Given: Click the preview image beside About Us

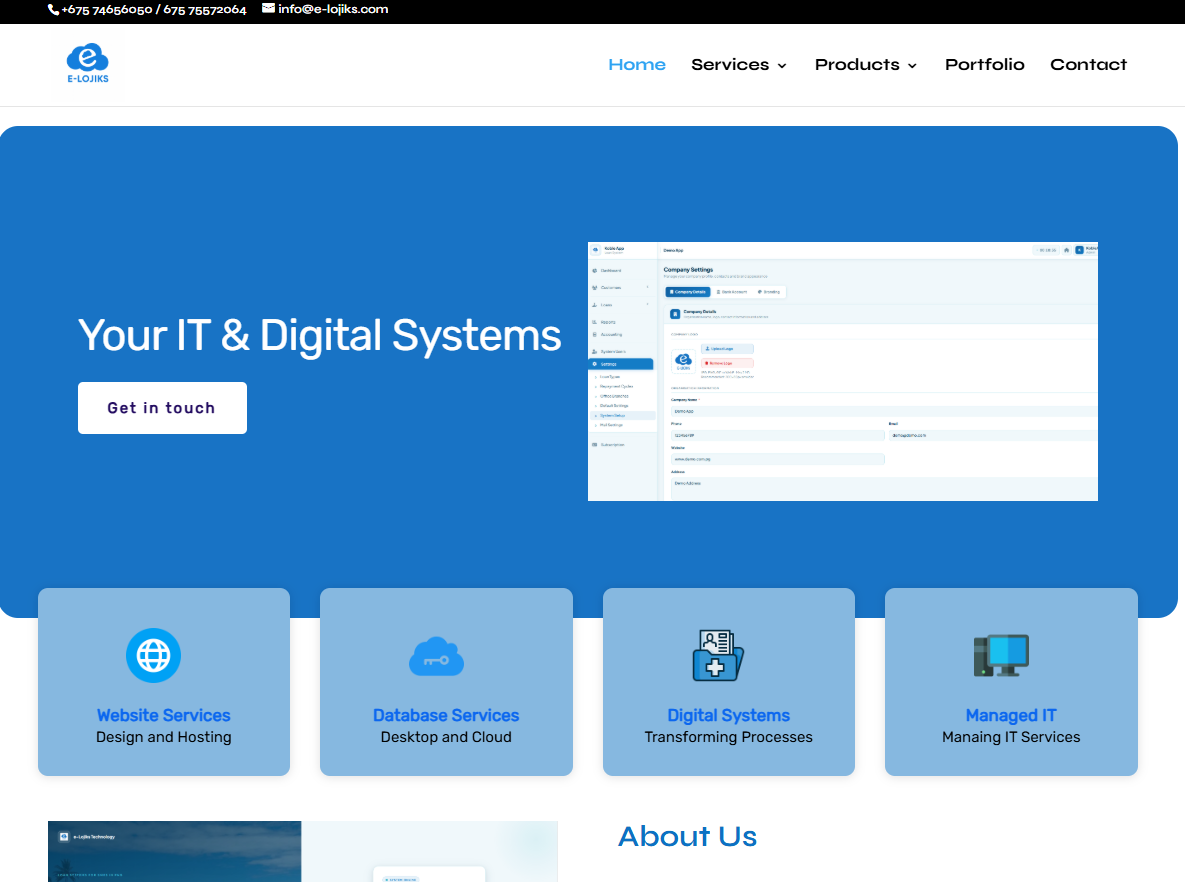Looking at the screenshot, I should pyautogui.click(x=302, y=851).
